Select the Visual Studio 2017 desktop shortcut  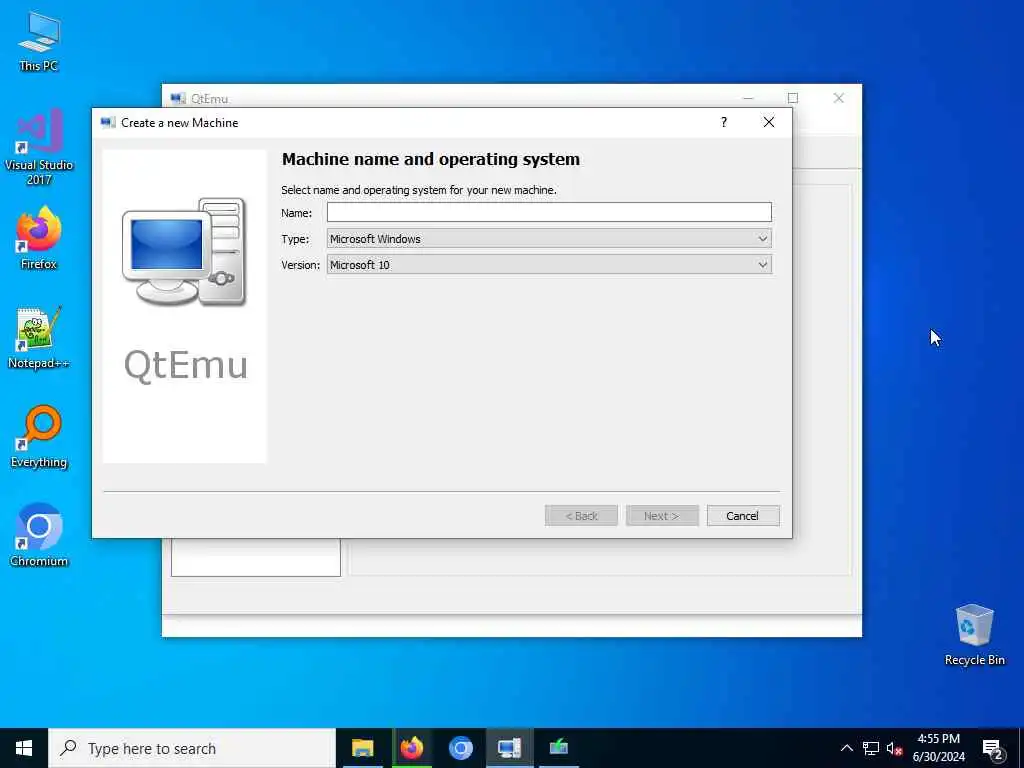(x=39, y=147)
